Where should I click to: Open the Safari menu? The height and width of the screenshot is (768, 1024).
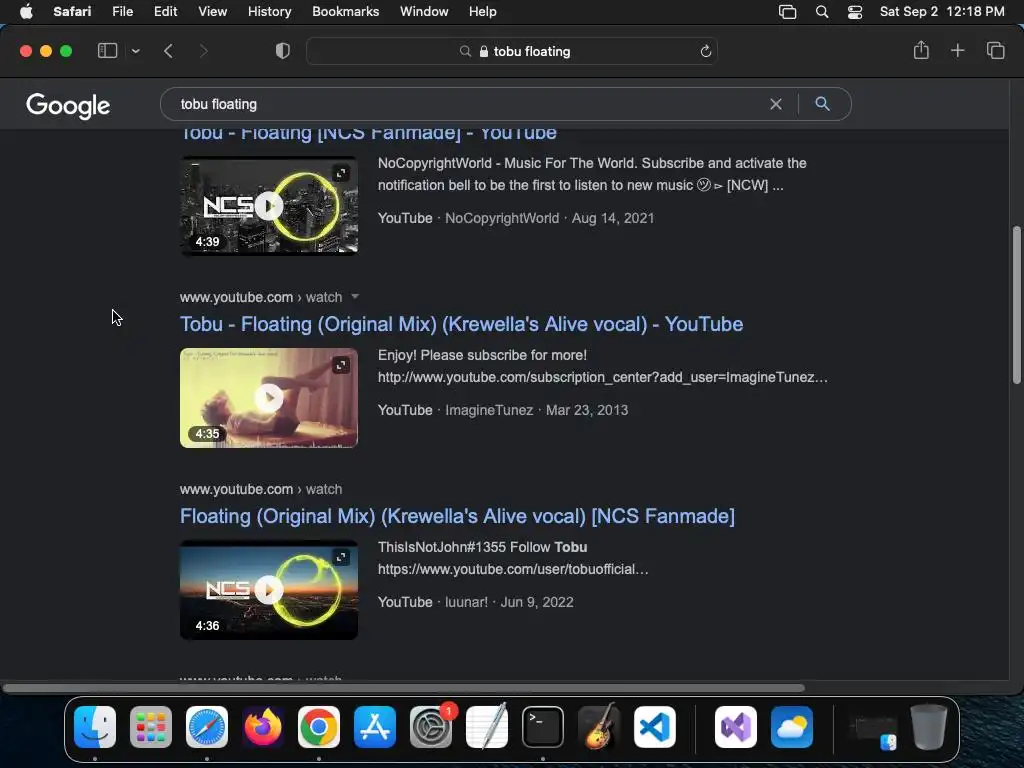(x=72, y=12)
